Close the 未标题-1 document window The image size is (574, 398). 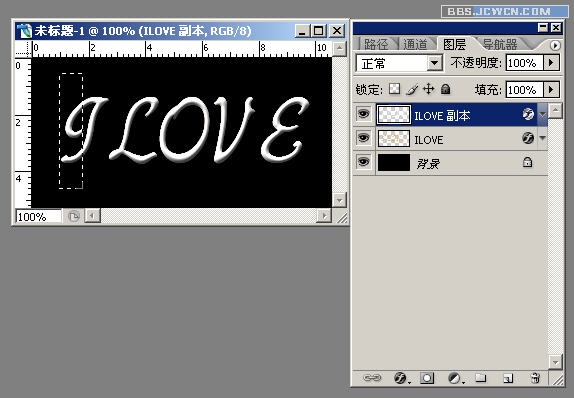point(336,31)
